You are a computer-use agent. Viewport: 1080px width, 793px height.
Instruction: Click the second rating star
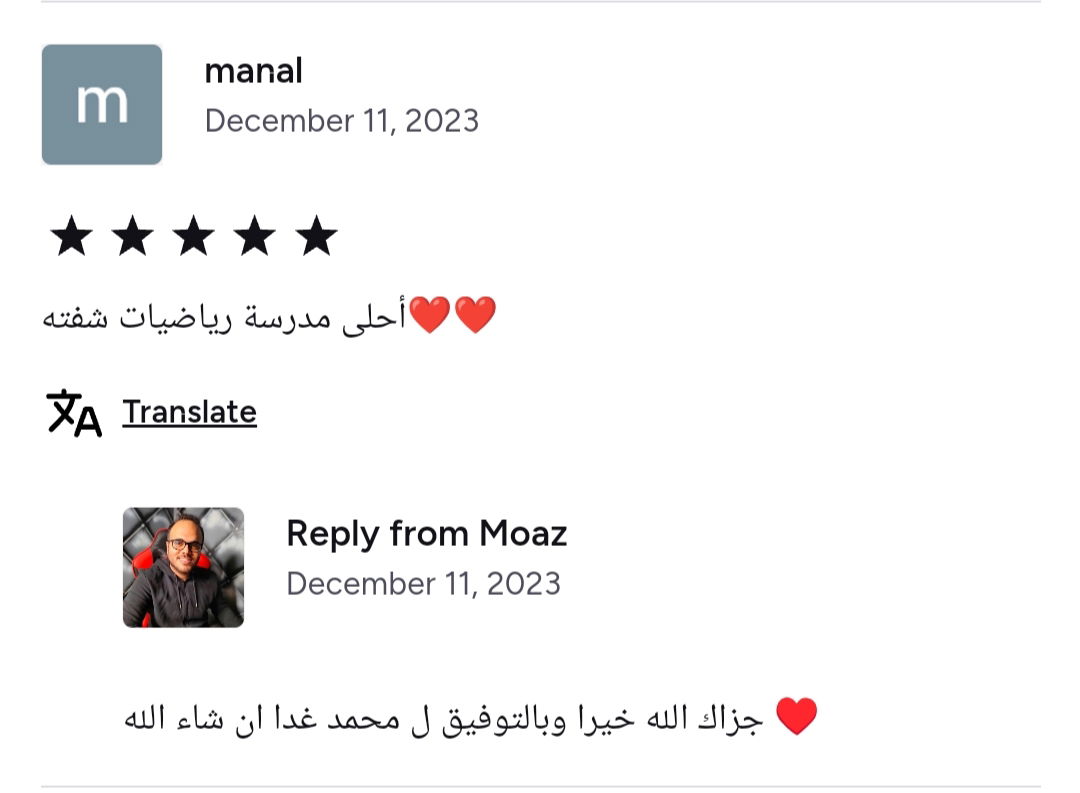pyautogui.click(x=132, y=238)
